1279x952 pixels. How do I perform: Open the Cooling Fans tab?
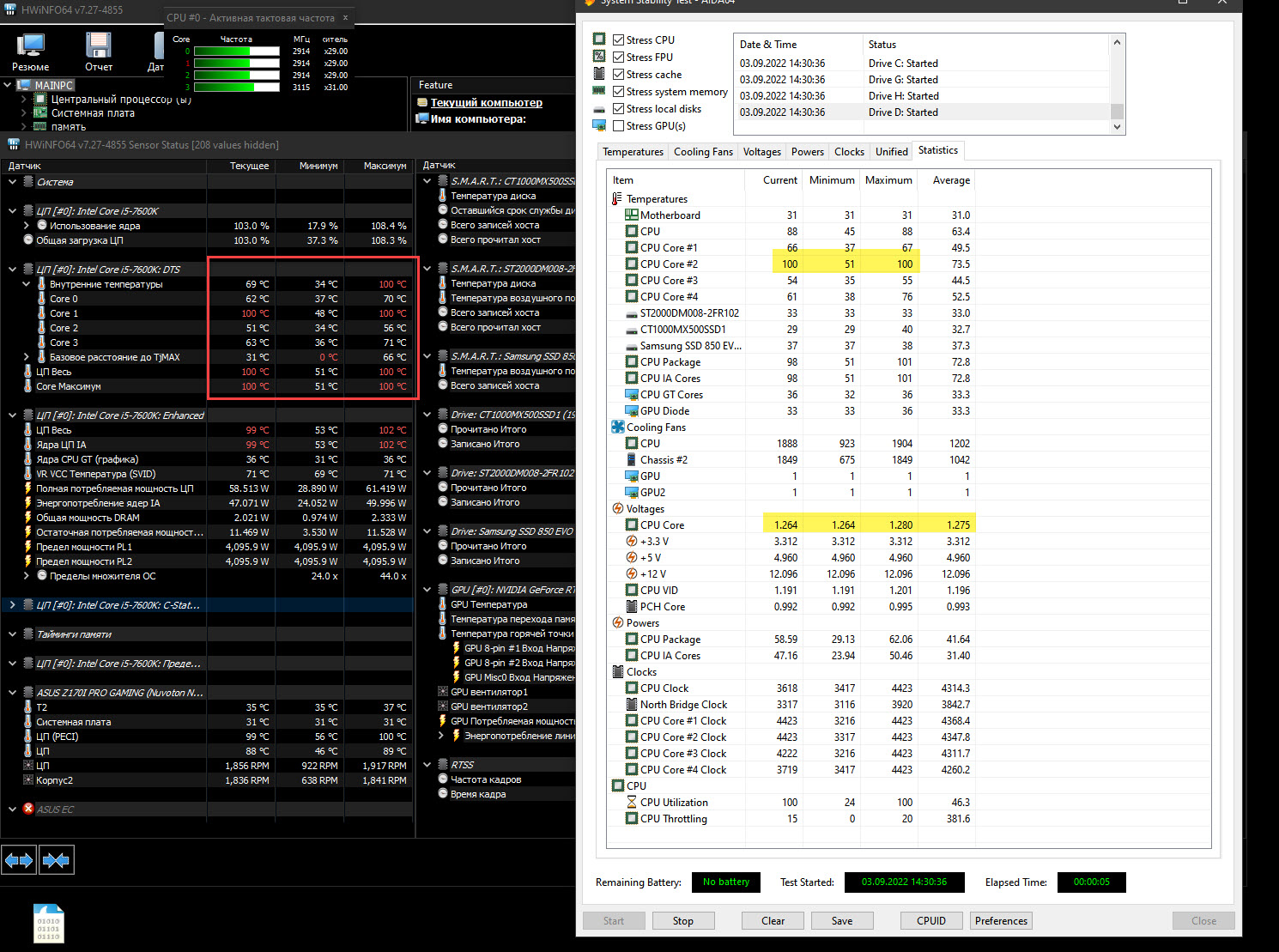(x=703, y=152)
